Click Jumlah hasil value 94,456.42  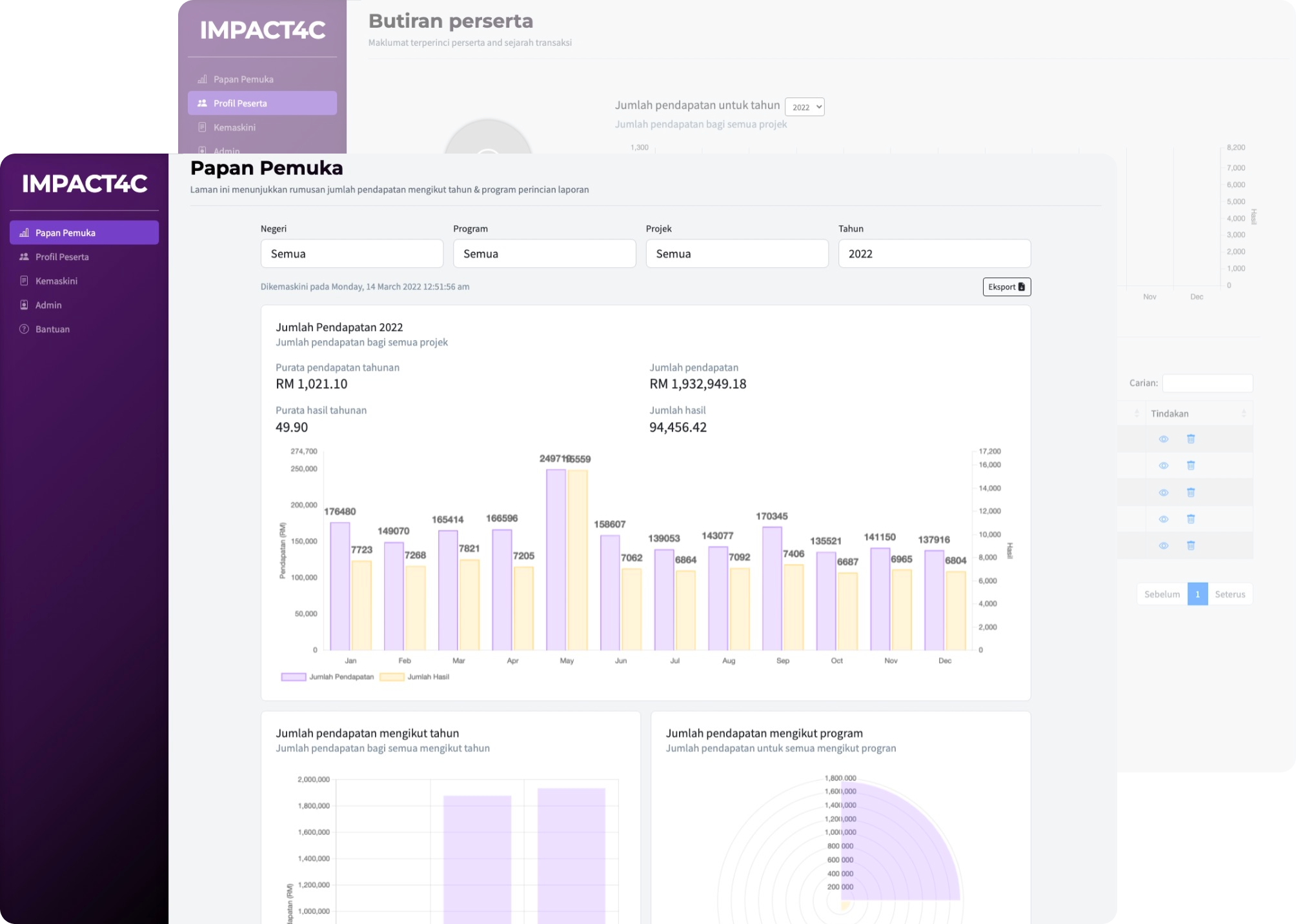(678, 427)
